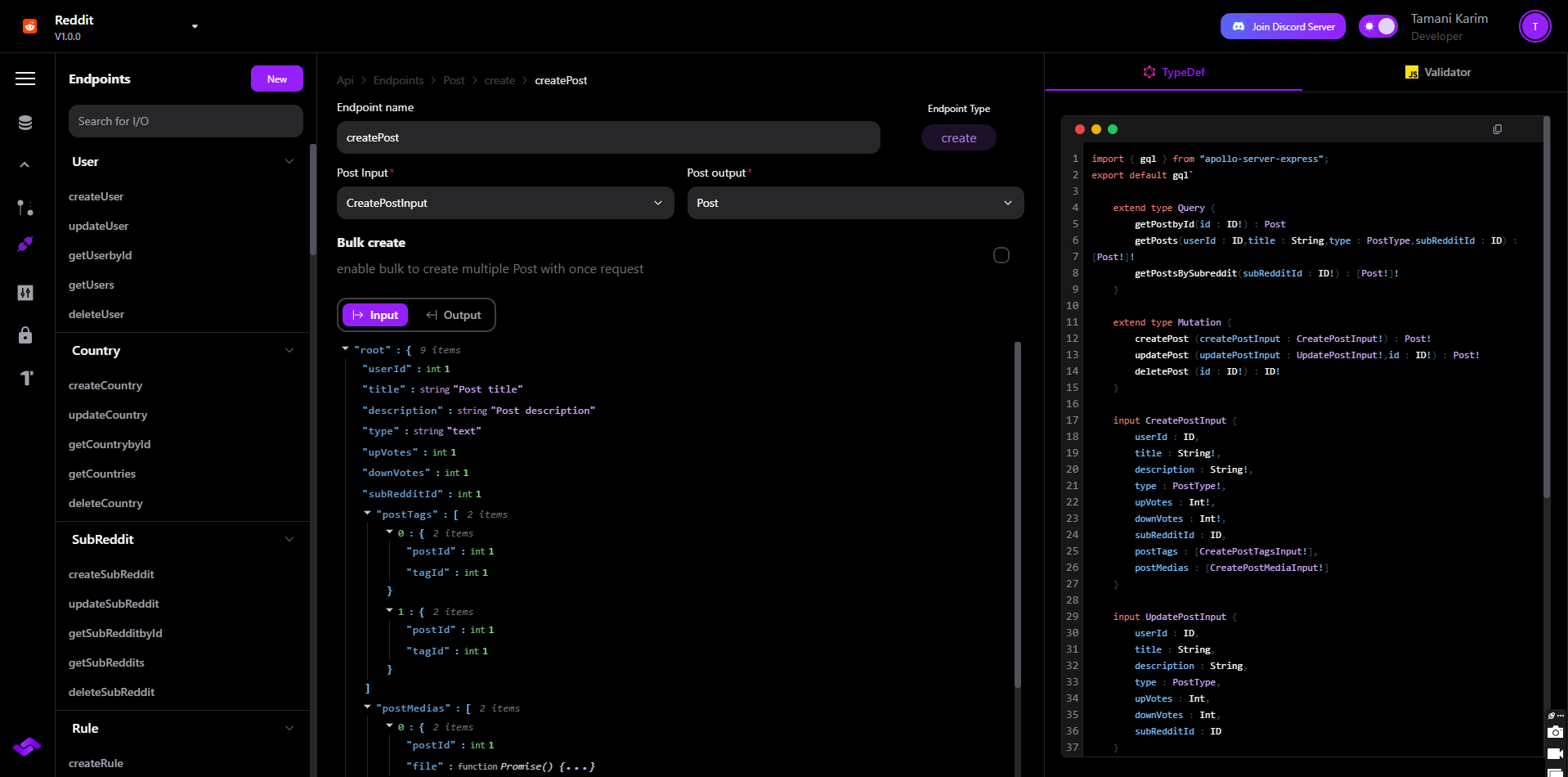Open the updateUser endpoint
Screen dimensions: 1568x777
coord(99,226)
